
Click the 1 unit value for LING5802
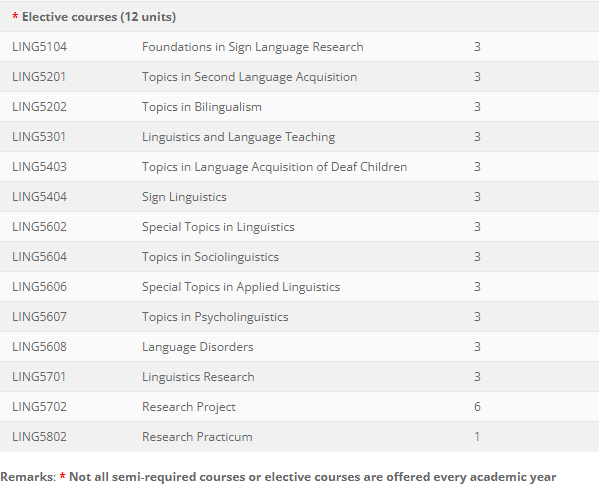[x=477, y=437]
